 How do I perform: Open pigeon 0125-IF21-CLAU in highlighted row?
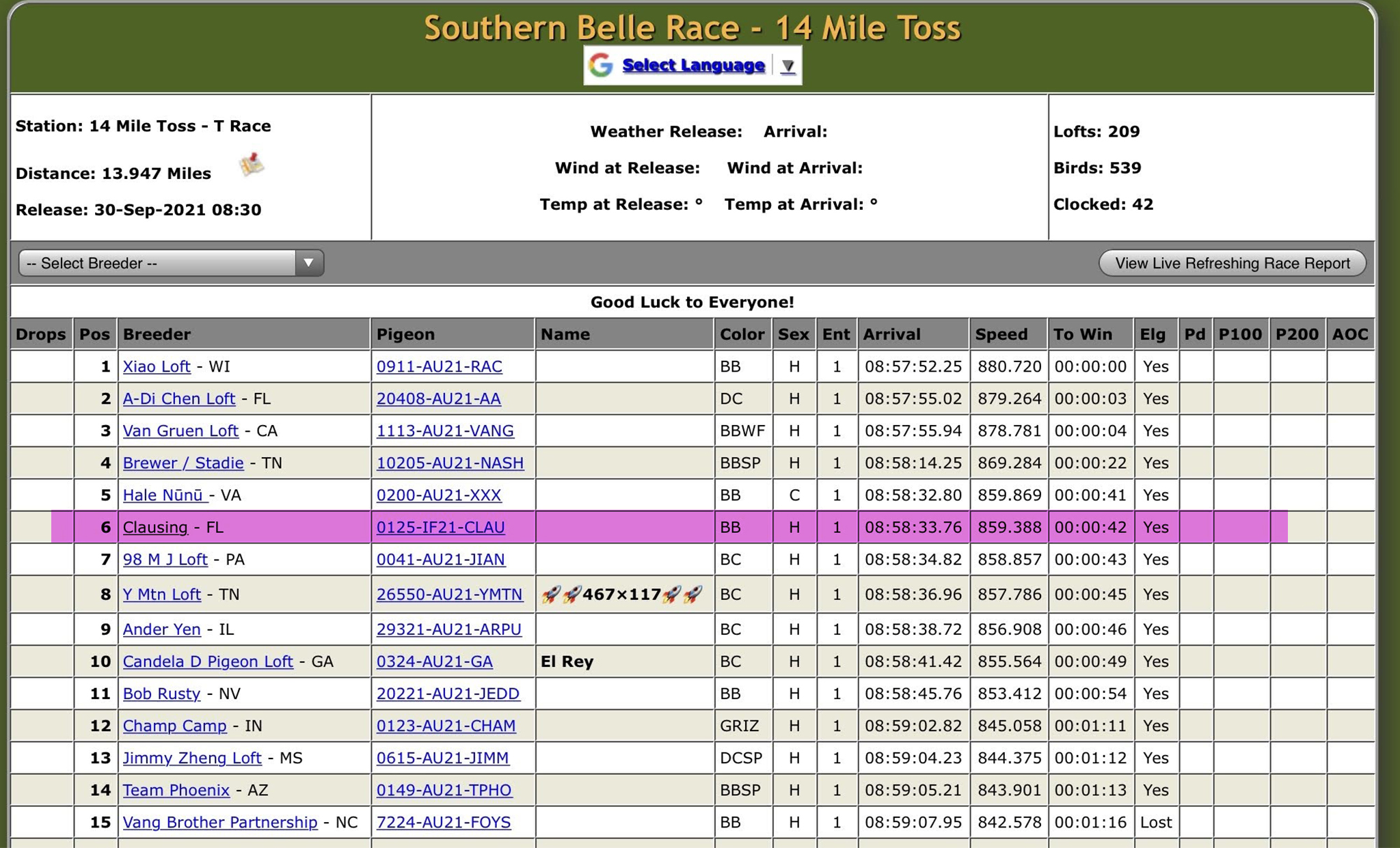pyautogui.click(x=440, y=527)
